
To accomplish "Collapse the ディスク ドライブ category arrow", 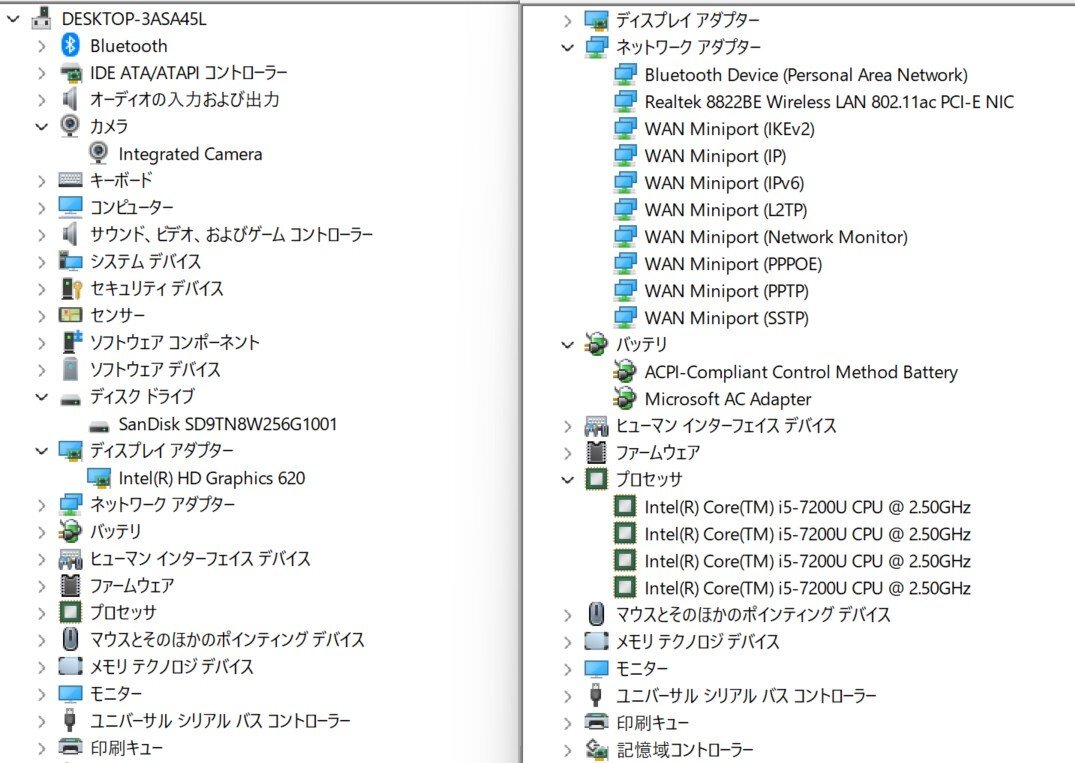I will [41, 397].
